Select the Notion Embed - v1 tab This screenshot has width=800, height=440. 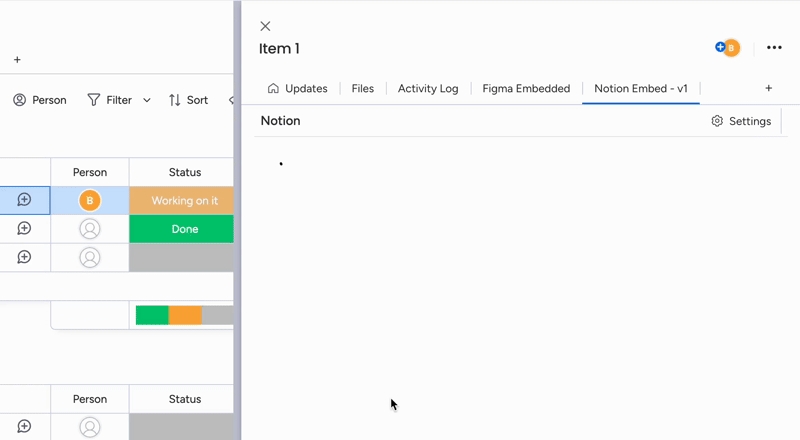pos(640,88)
